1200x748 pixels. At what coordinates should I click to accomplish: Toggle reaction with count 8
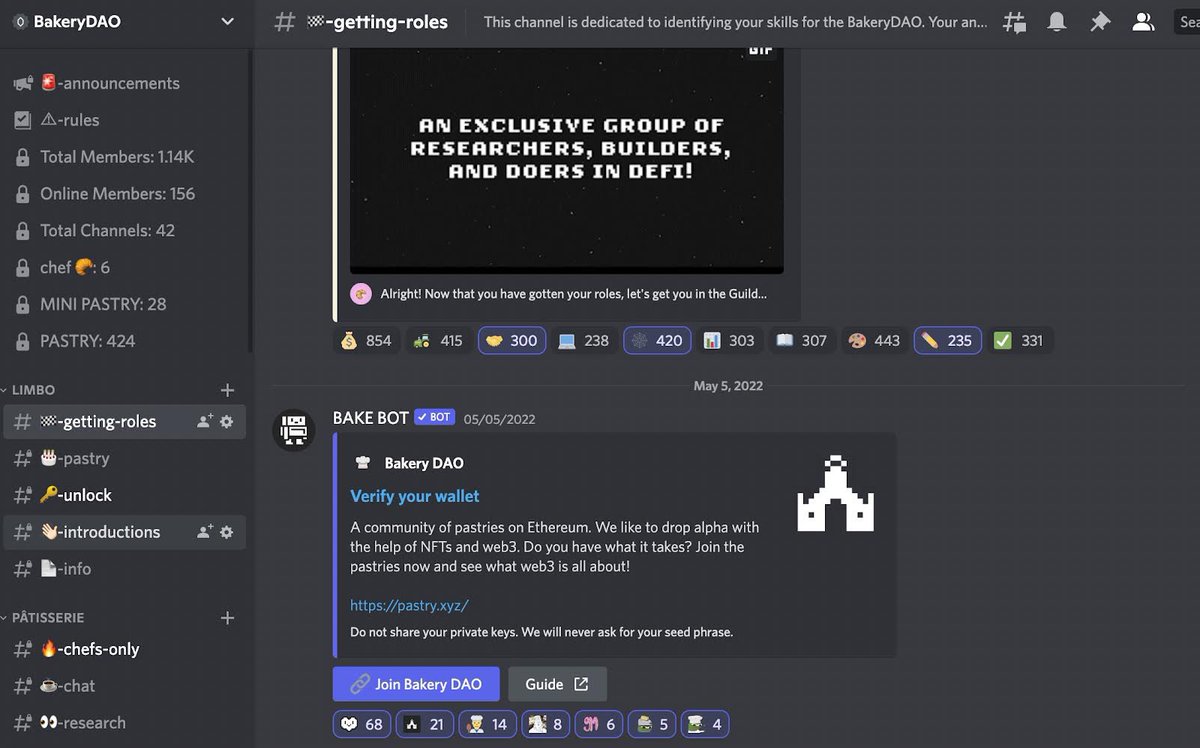(545, 724)
